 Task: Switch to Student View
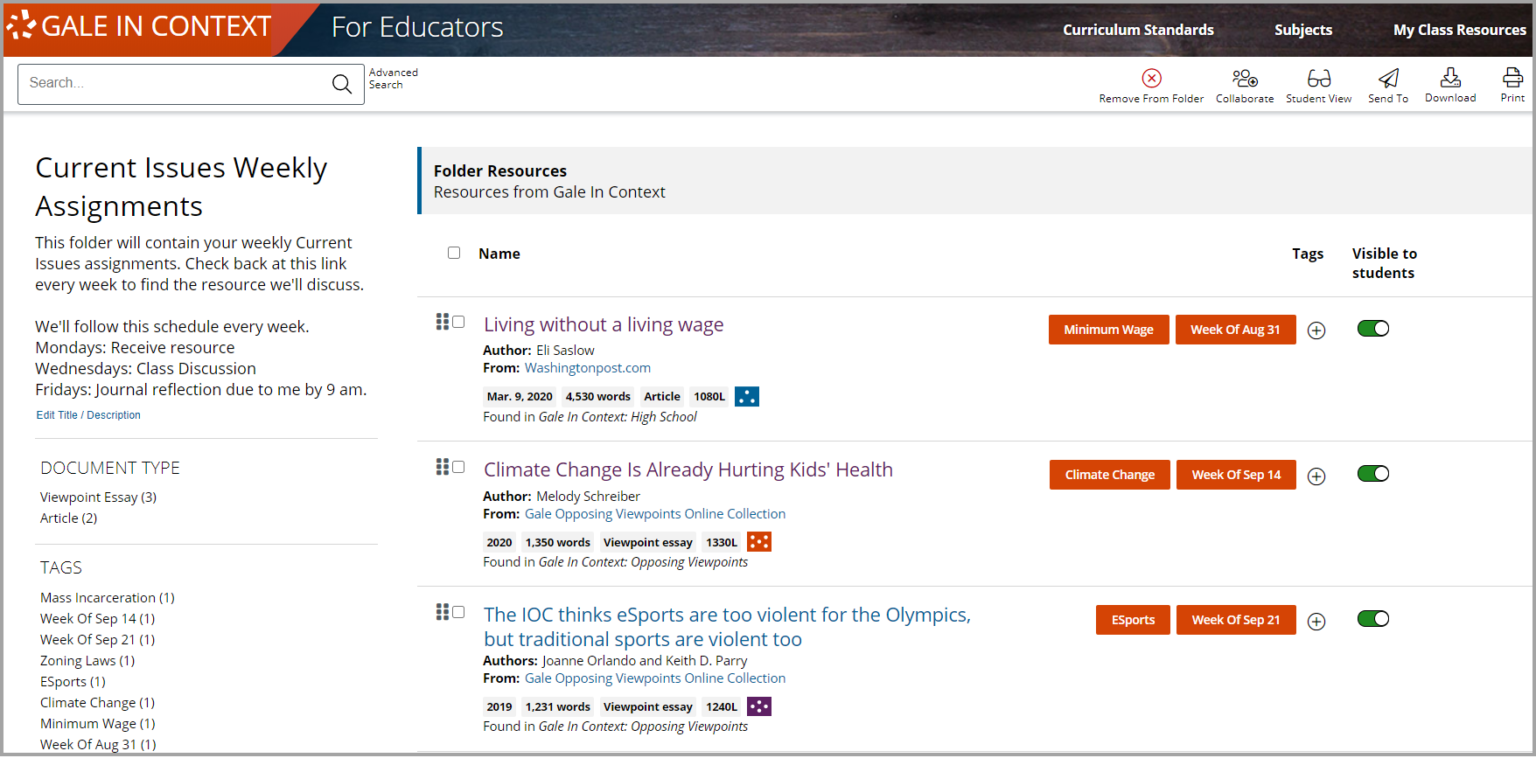(1318, 80)
